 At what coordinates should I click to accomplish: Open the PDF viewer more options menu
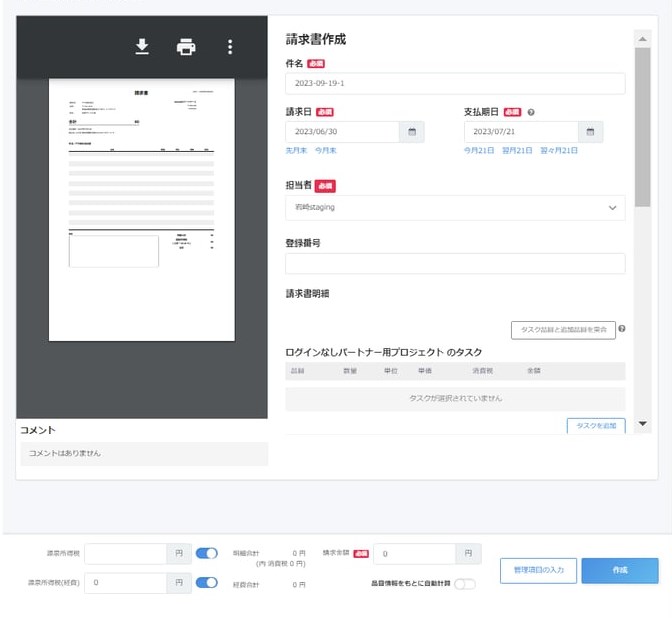click(x=230, y=47)
